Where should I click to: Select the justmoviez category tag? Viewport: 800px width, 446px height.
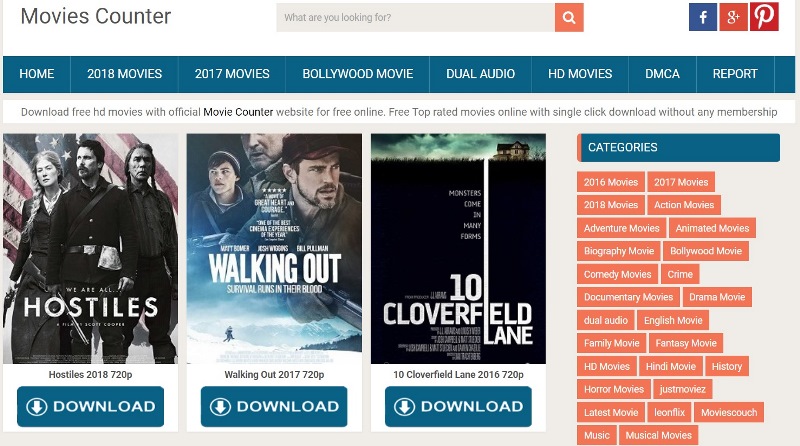click(683, 389)
